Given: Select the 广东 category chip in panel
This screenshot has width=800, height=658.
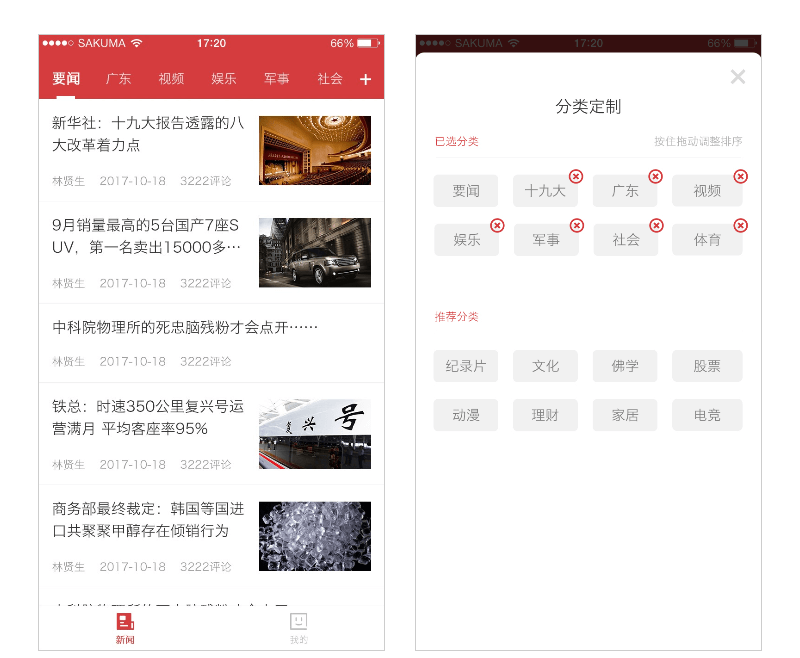Looking at the screenshot, I should coord(625,191).
